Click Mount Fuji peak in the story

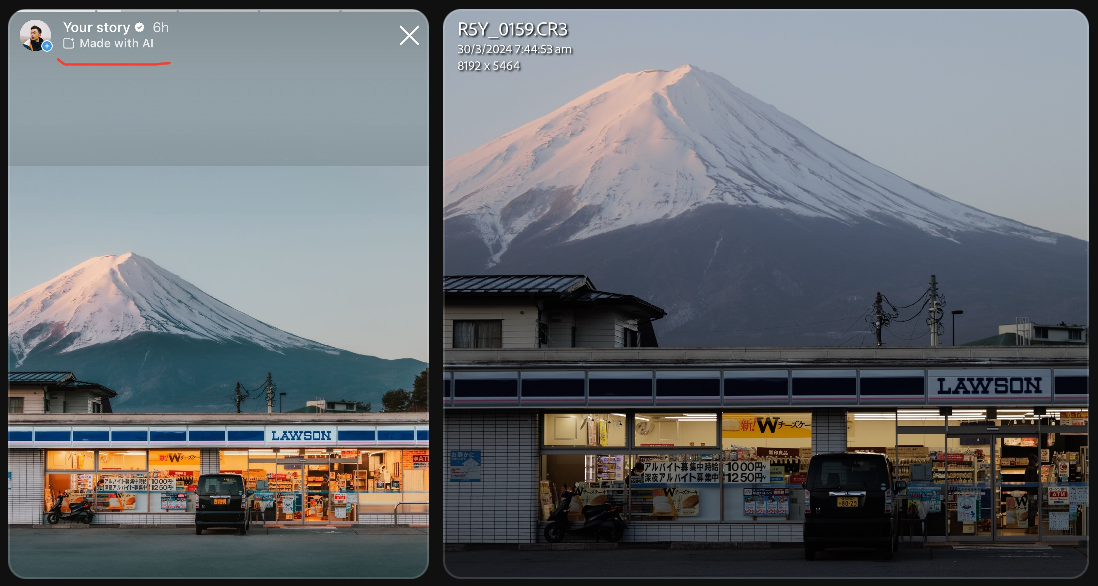(125, 260)
